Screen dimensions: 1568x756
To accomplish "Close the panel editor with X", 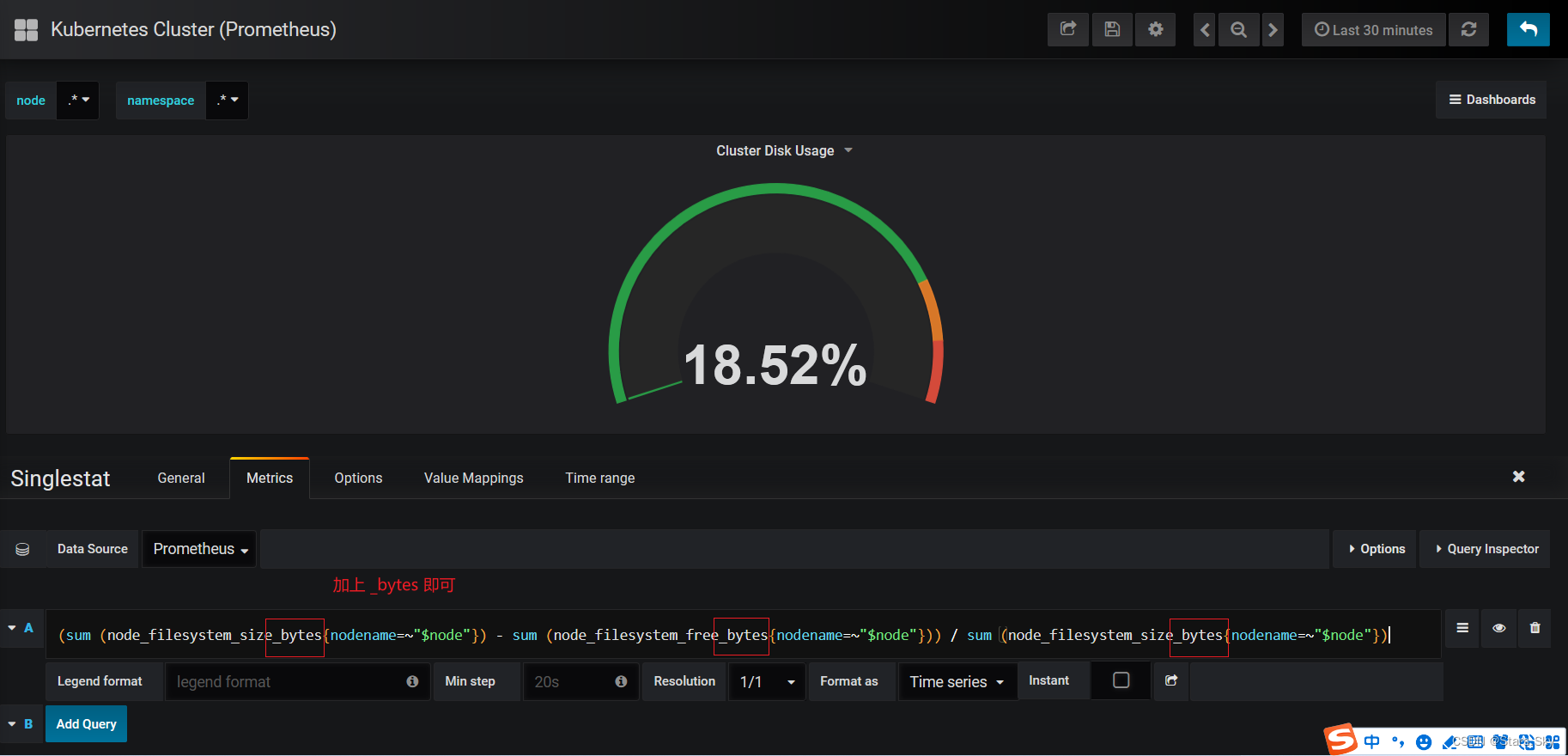I will coord(1518,476).
